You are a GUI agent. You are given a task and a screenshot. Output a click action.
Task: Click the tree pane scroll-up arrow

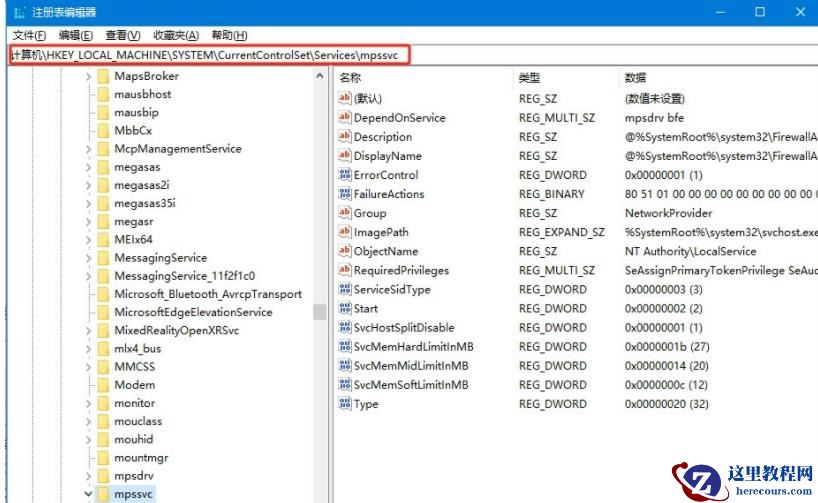tap(320, 76)
